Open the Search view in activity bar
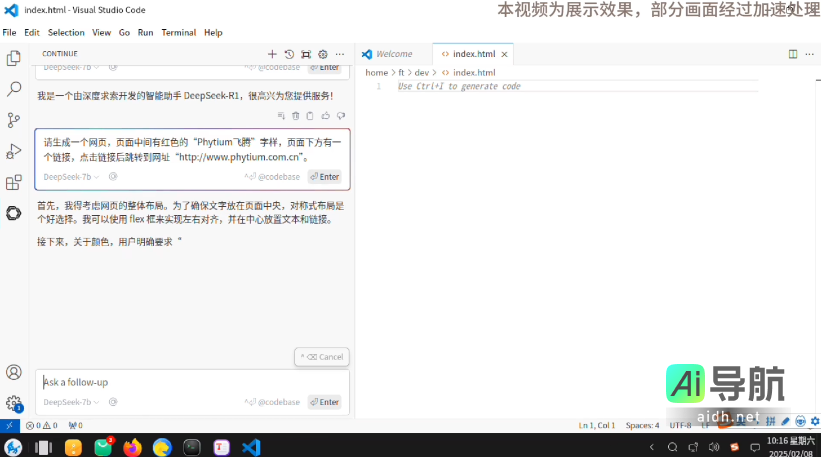 click(x=14, y=89)
